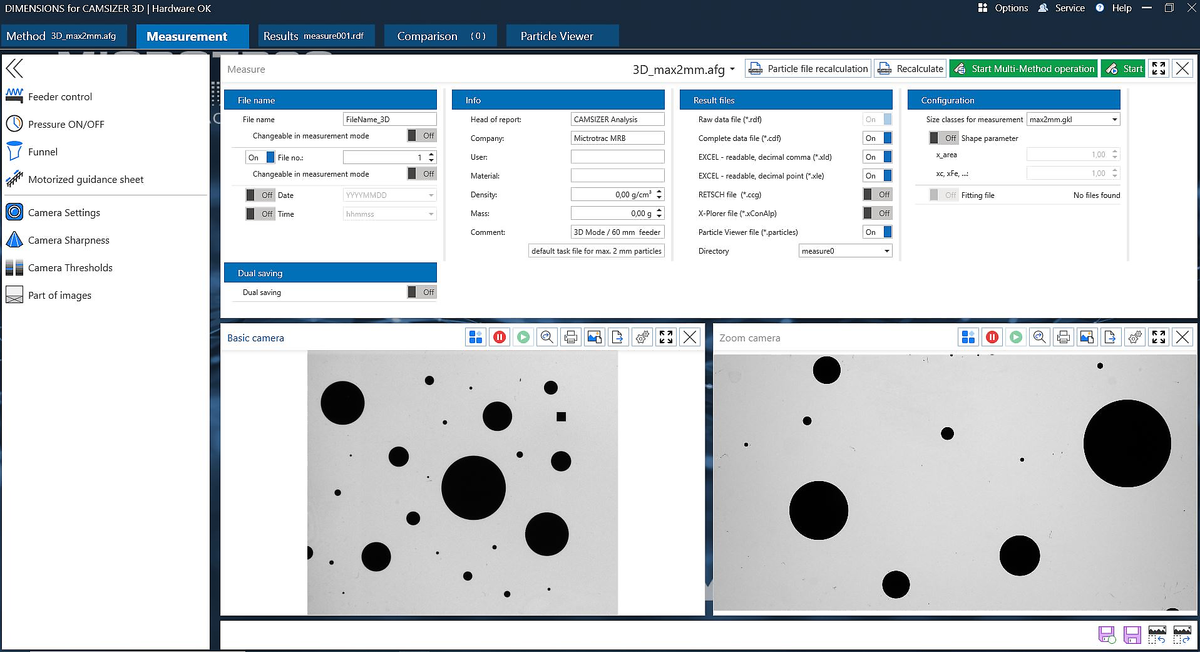
Task: Open zoom tool on Zoom camera view
Action: 1040,337
